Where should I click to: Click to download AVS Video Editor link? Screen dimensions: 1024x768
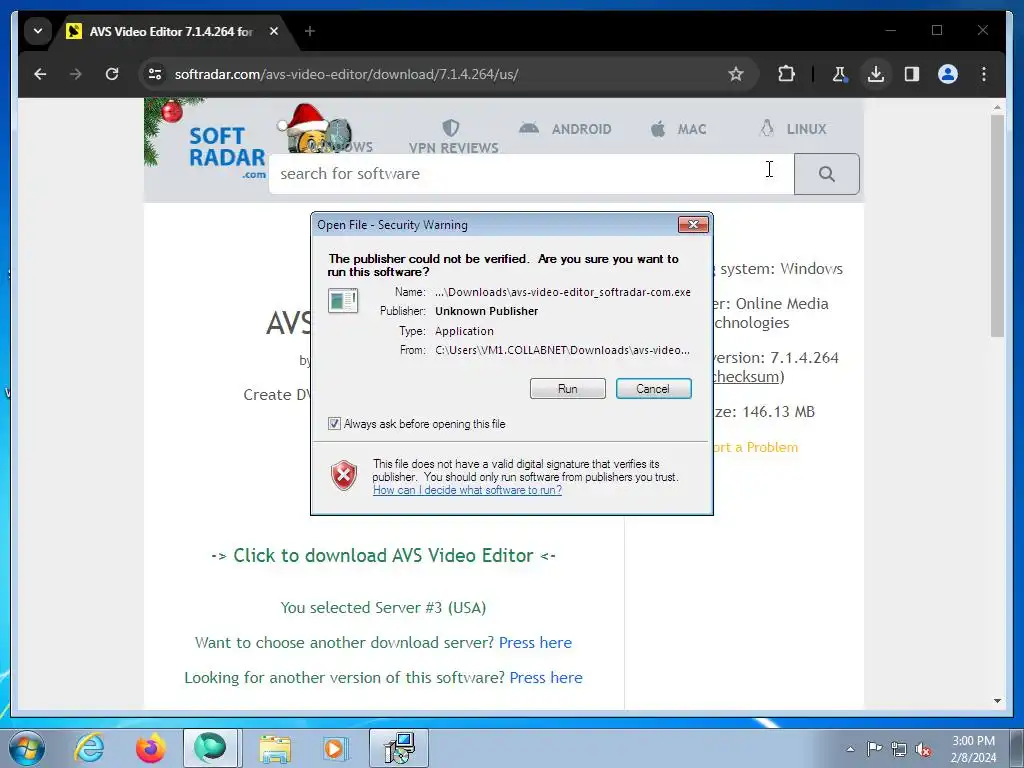pos(383,556)
